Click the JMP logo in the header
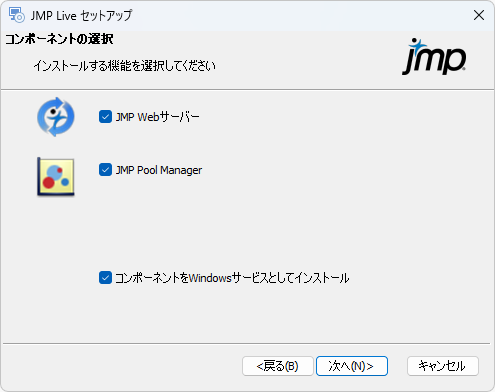Image resolution: width=495 pixels, height=392 pixels. click(434, 56)
